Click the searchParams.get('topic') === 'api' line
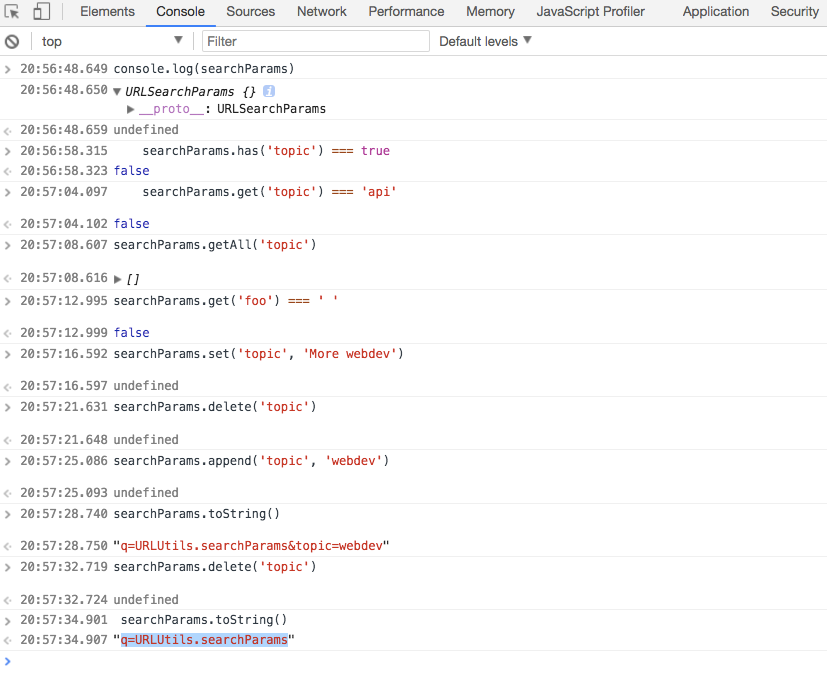This screenshot has height=679, width=827. coord(269,192)
